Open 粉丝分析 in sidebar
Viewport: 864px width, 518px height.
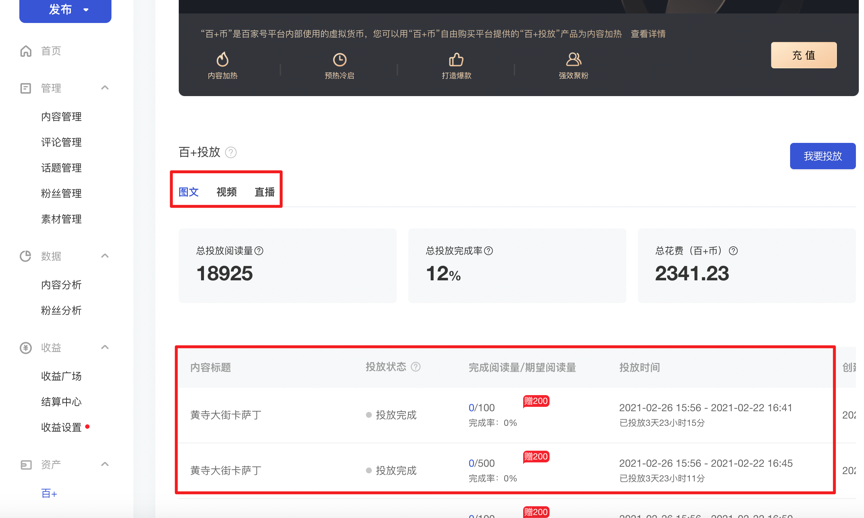click(61, 310)
